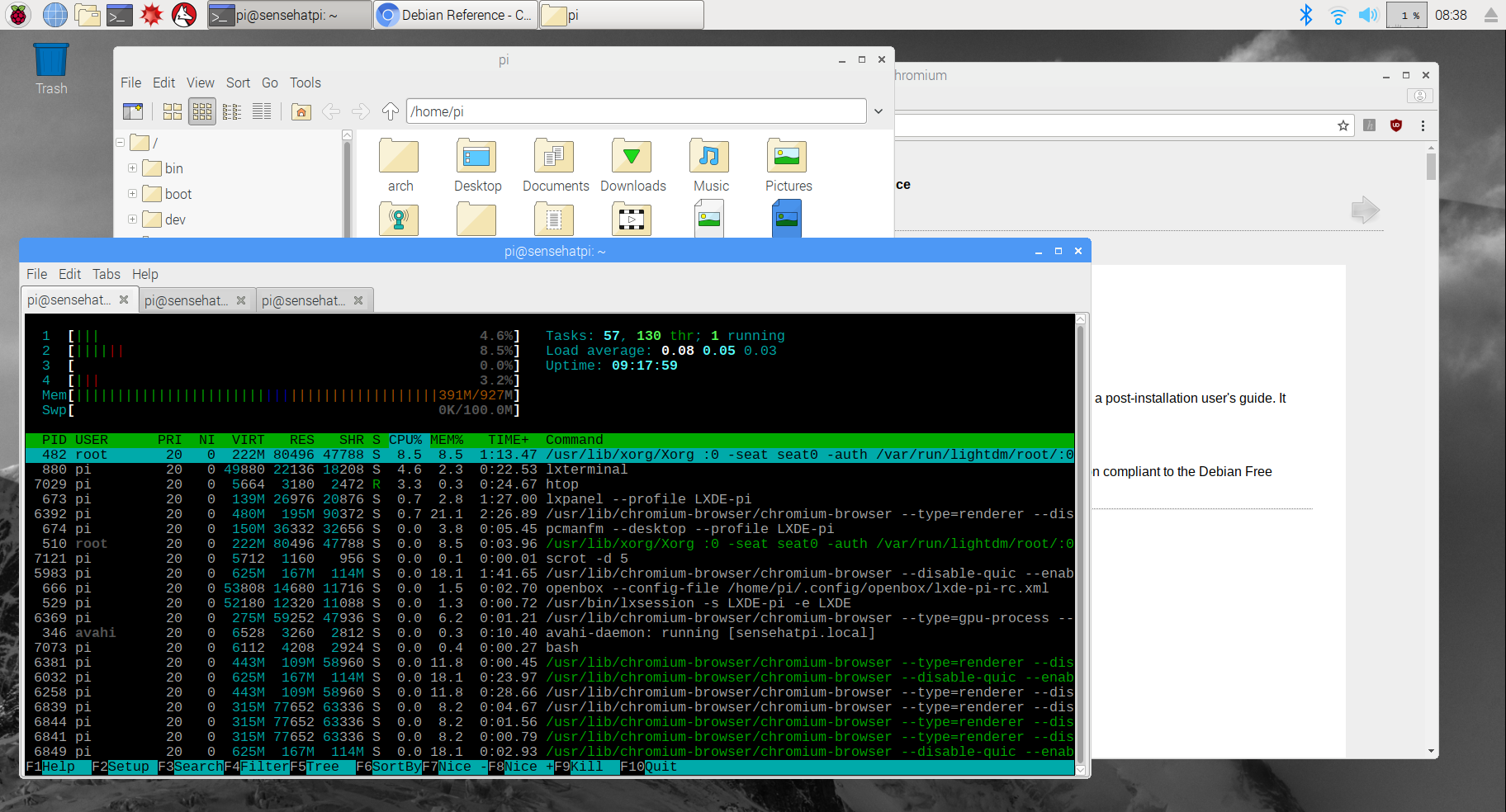1506x812 pixels.
Task: Open the Documents folder
Action: click(x=556, y=165)
